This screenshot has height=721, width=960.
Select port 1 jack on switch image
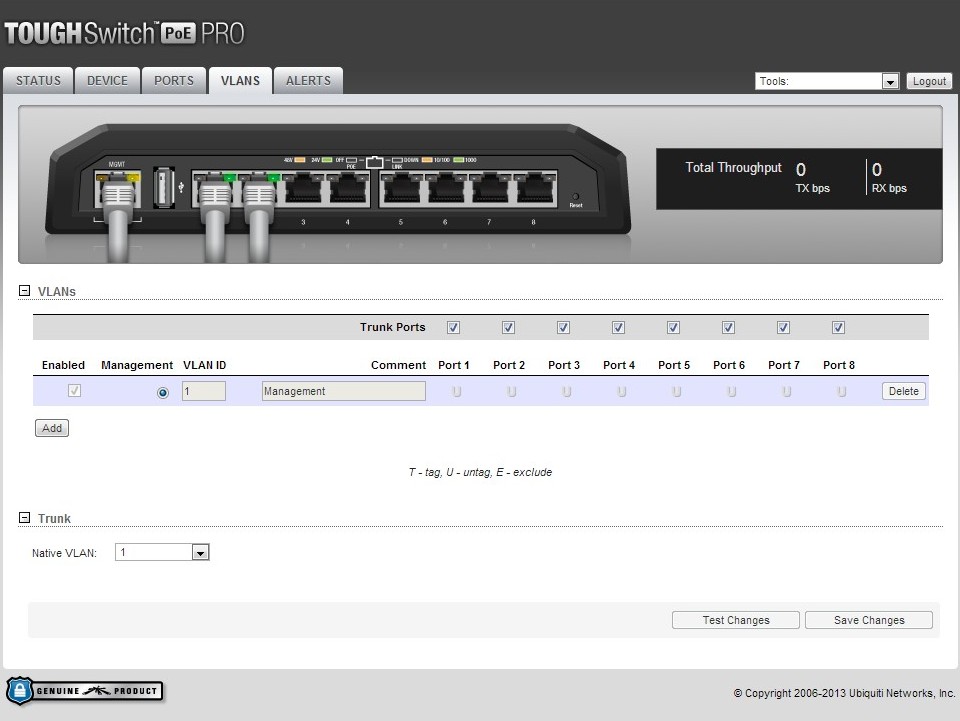pyautogui.click(x=214, y=189)
